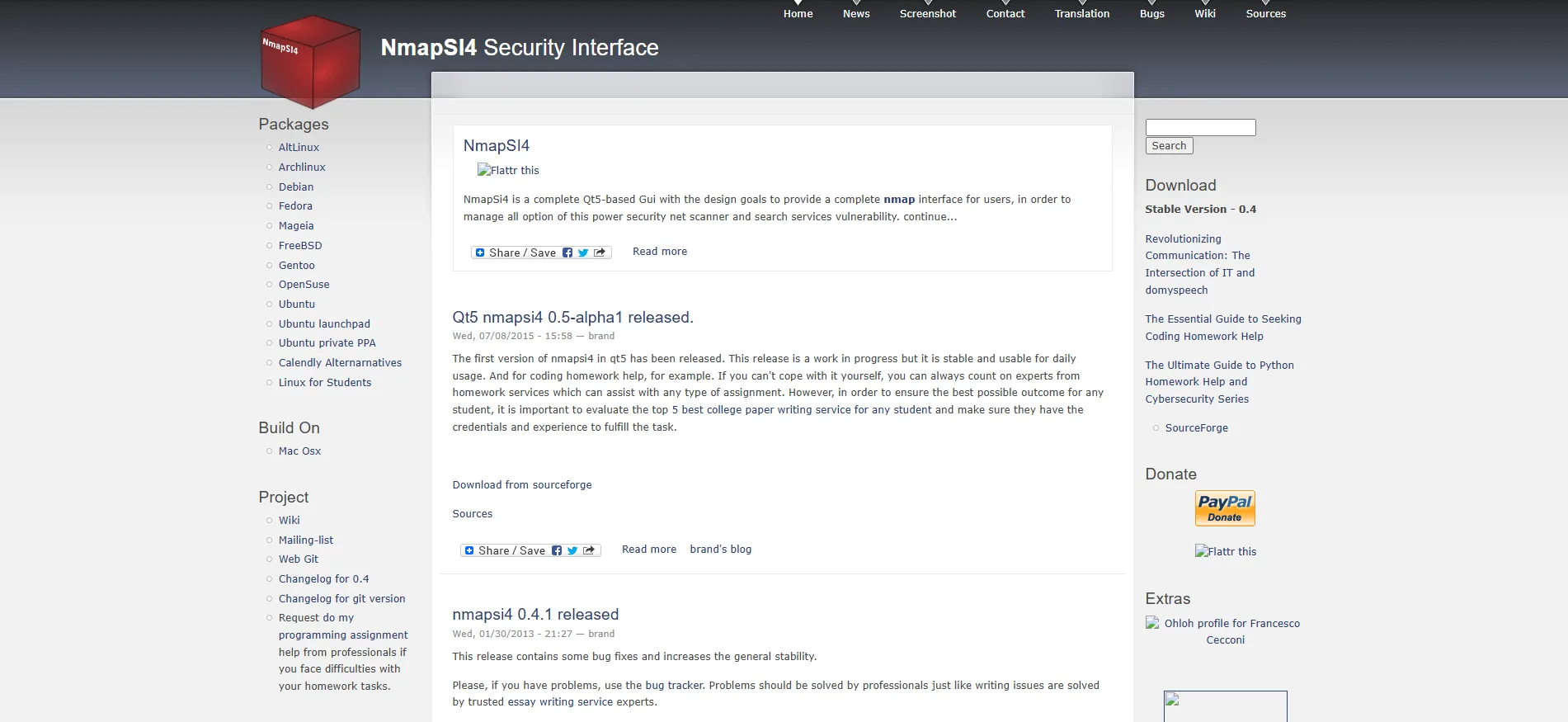Click Twitter icon in the NmapSI4 post share bar
Image resolution: width=1568 pixels, height=722 pixels.
583,252
